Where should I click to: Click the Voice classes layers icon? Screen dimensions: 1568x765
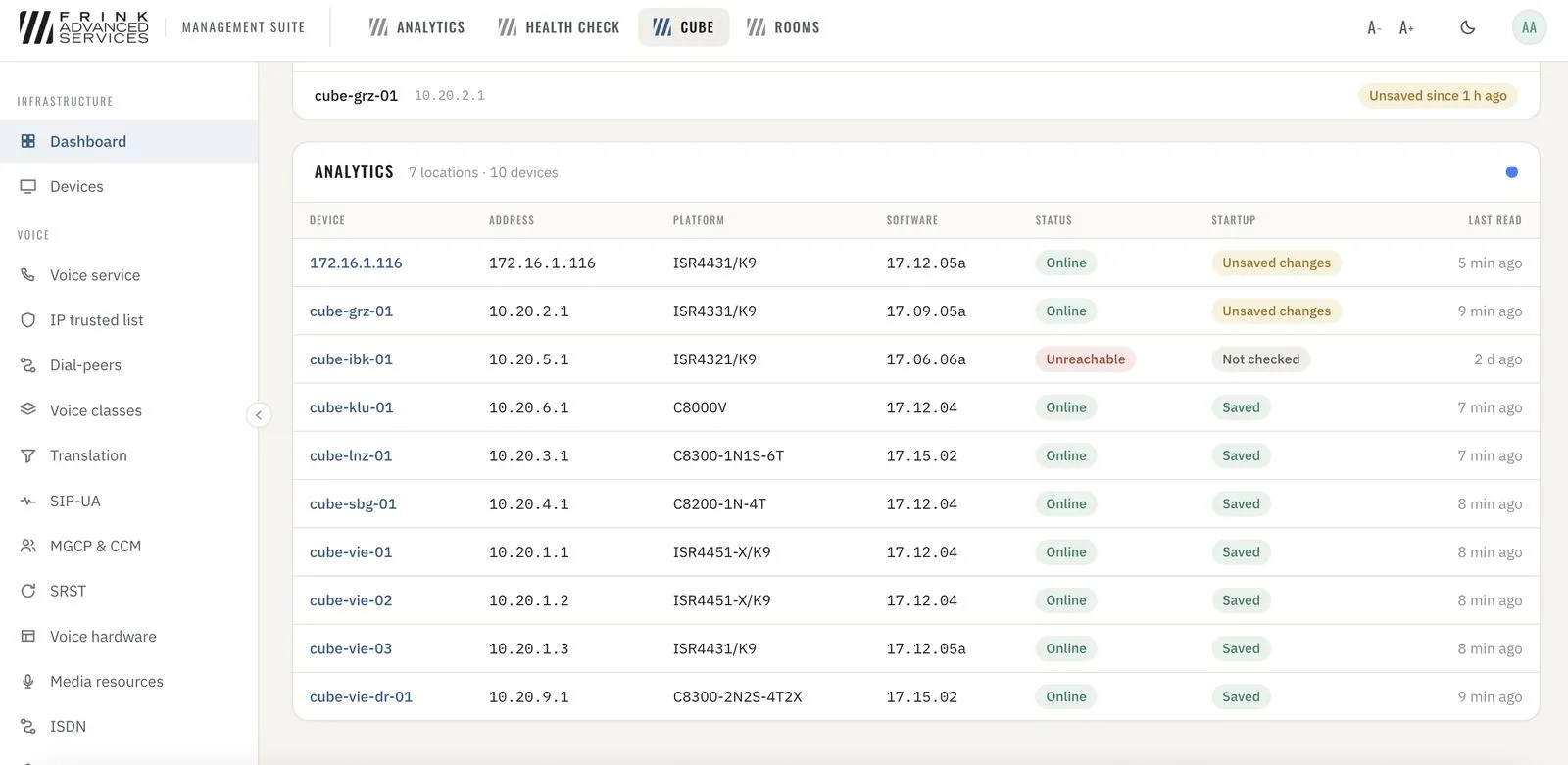(28, 410)
